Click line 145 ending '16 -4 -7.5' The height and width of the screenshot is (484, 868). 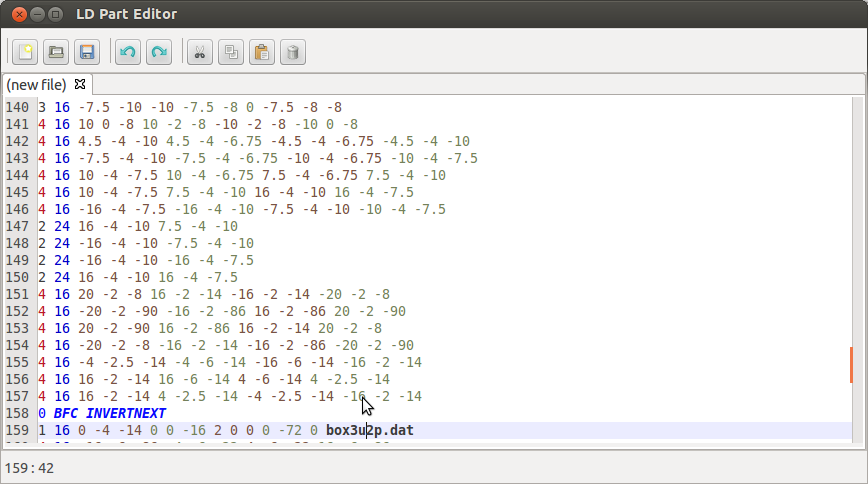226,192
